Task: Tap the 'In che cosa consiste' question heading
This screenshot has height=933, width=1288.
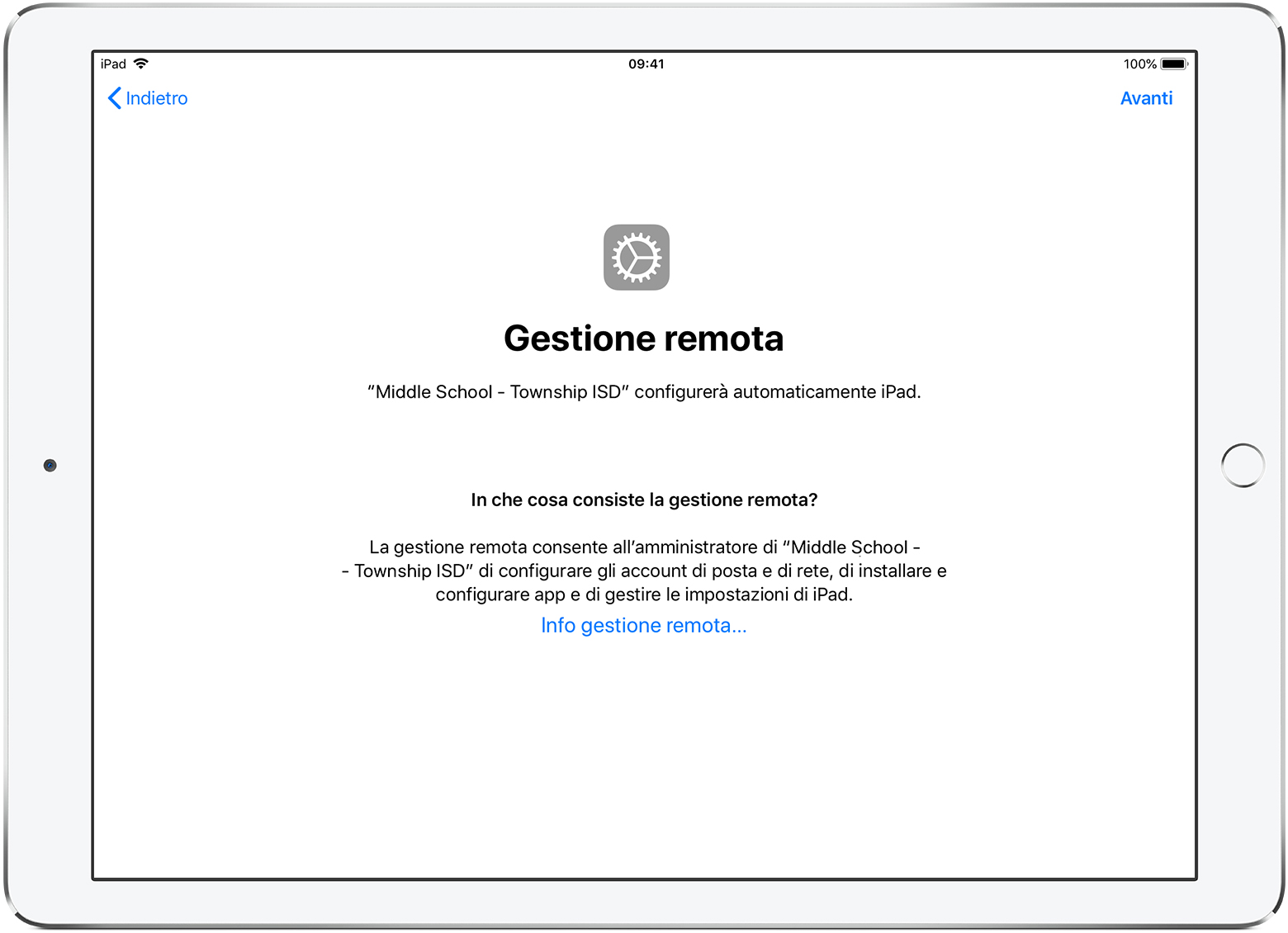Action: point(644,500)
